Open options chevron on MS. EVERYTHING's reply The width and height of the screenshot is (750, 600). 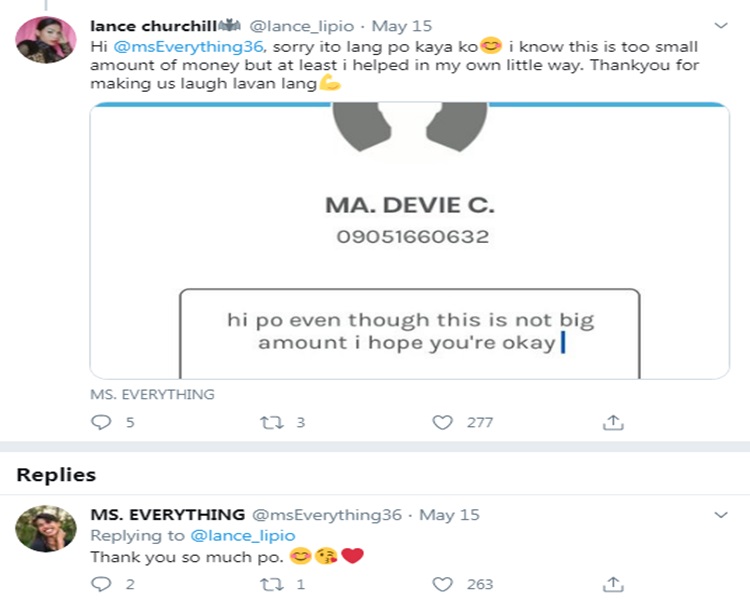click(x=721, y=515)
